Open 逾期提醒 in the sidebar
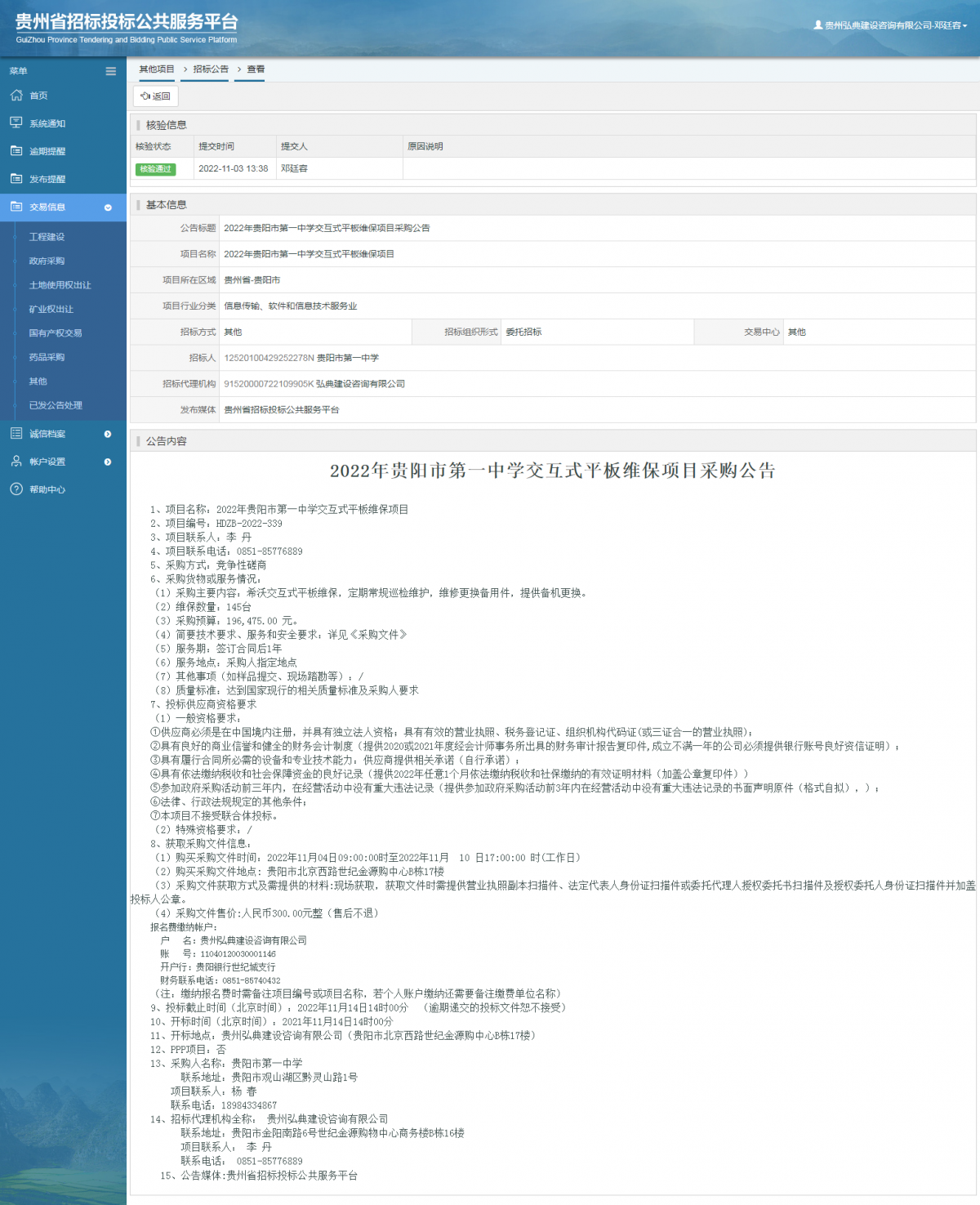Screen dimensions: 980x1205 click(47, 151)
